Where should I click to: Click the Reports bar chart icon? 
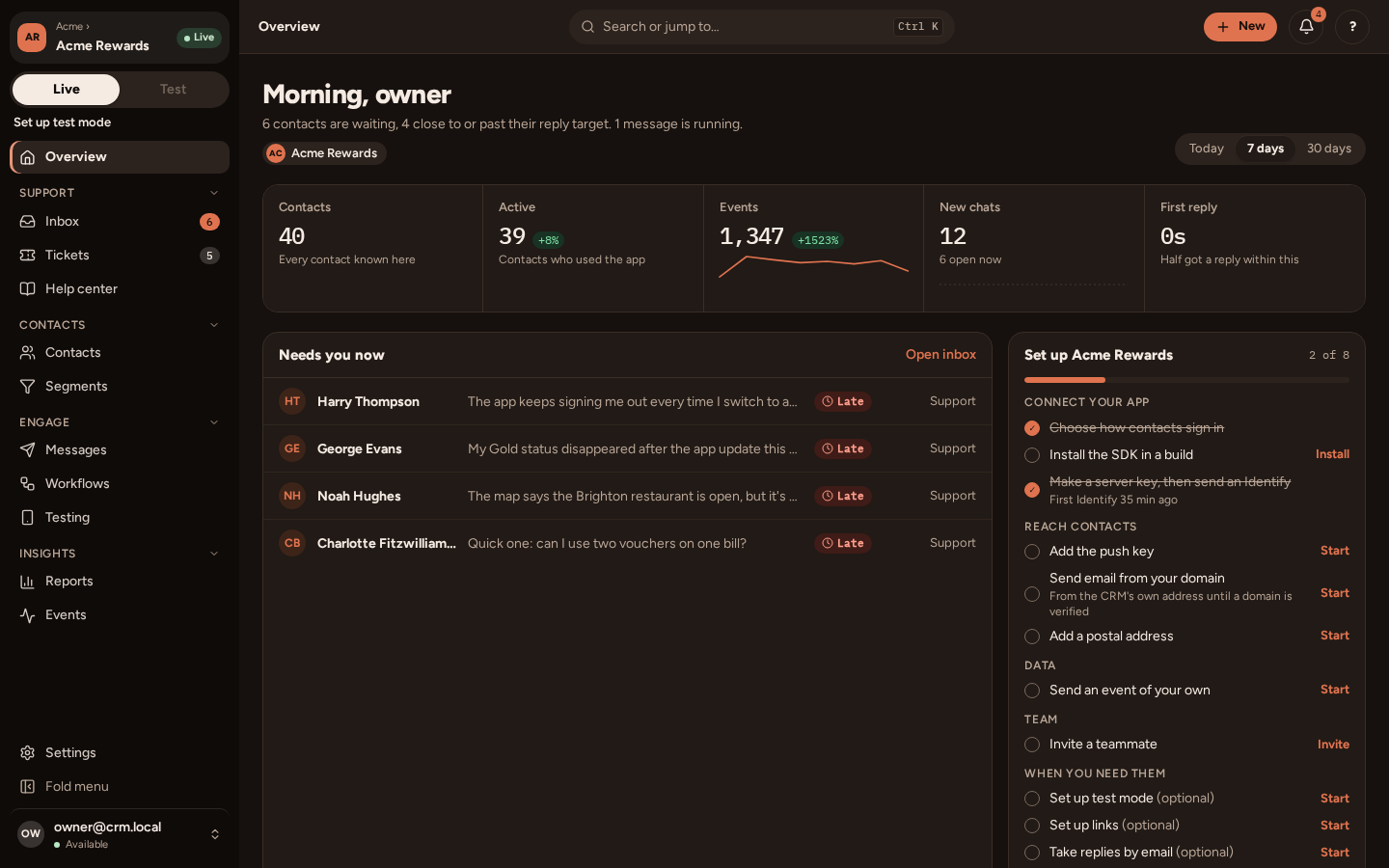click(28, 582)
